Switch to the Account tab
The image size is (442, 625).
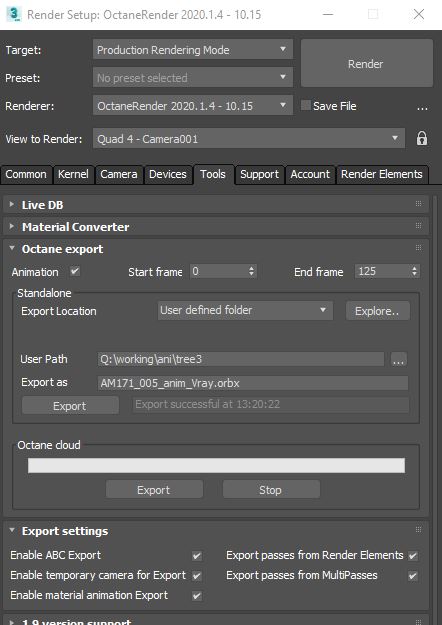pyautogui.click(x=310, y=175)
